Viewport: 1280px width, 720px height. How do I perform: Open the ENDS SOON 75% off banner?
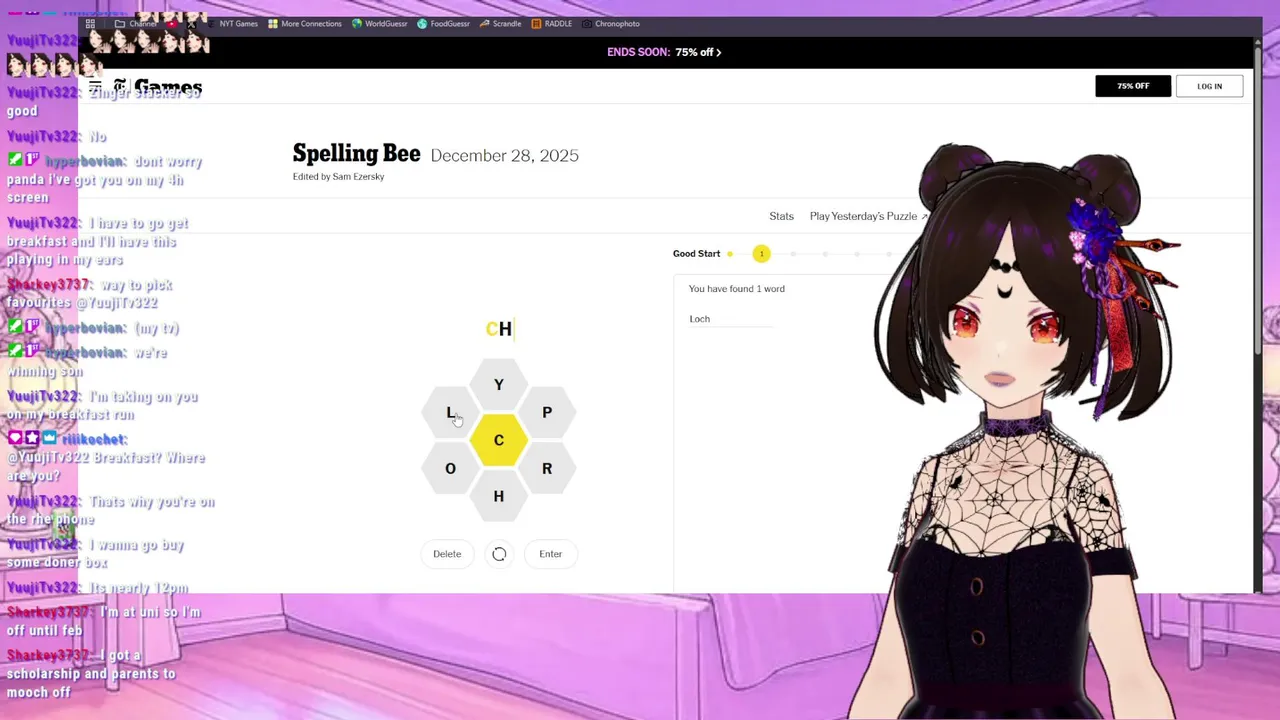[x=664, y=52]
